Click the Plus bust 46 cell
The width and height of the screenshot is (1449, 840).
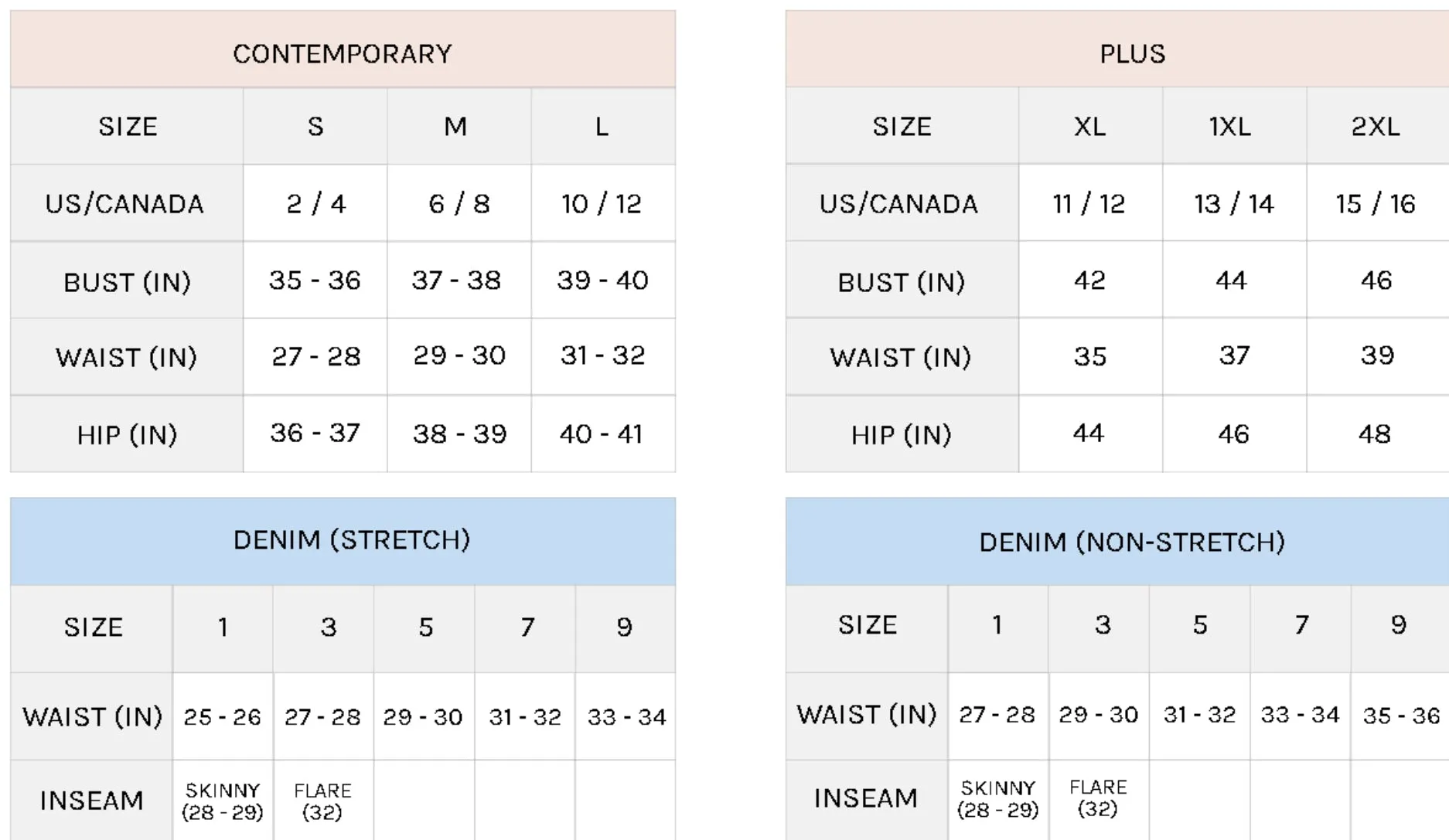[1378, 280]
